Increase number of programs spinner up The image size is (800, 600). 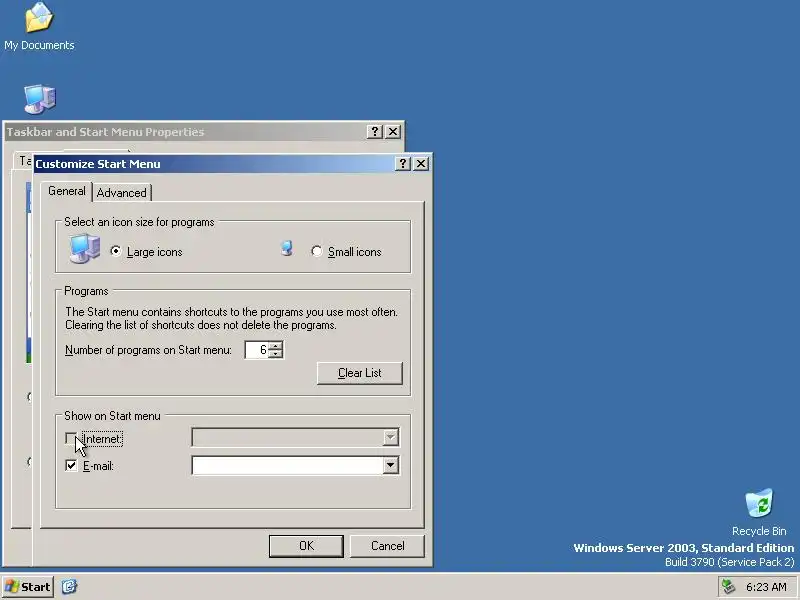point(276,345)
